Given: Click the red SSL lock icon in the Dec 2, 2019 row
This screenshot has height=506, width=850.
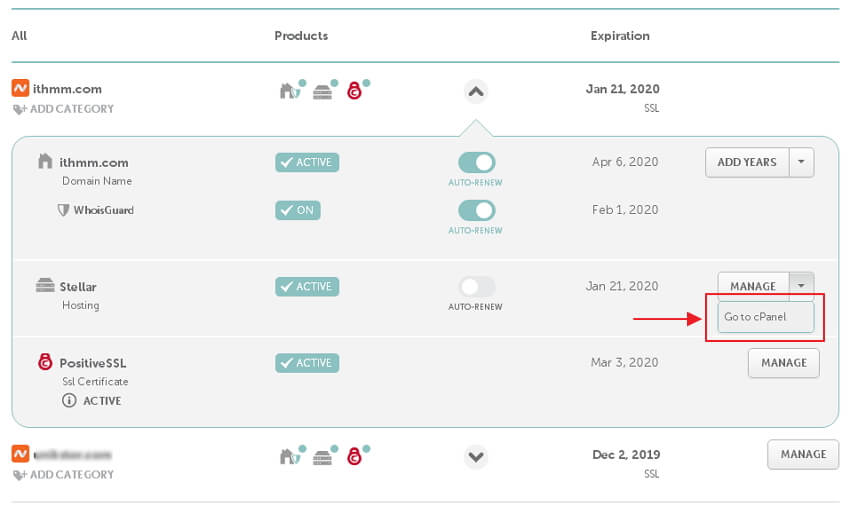Looking at the screenshot, I should point(354,457).
